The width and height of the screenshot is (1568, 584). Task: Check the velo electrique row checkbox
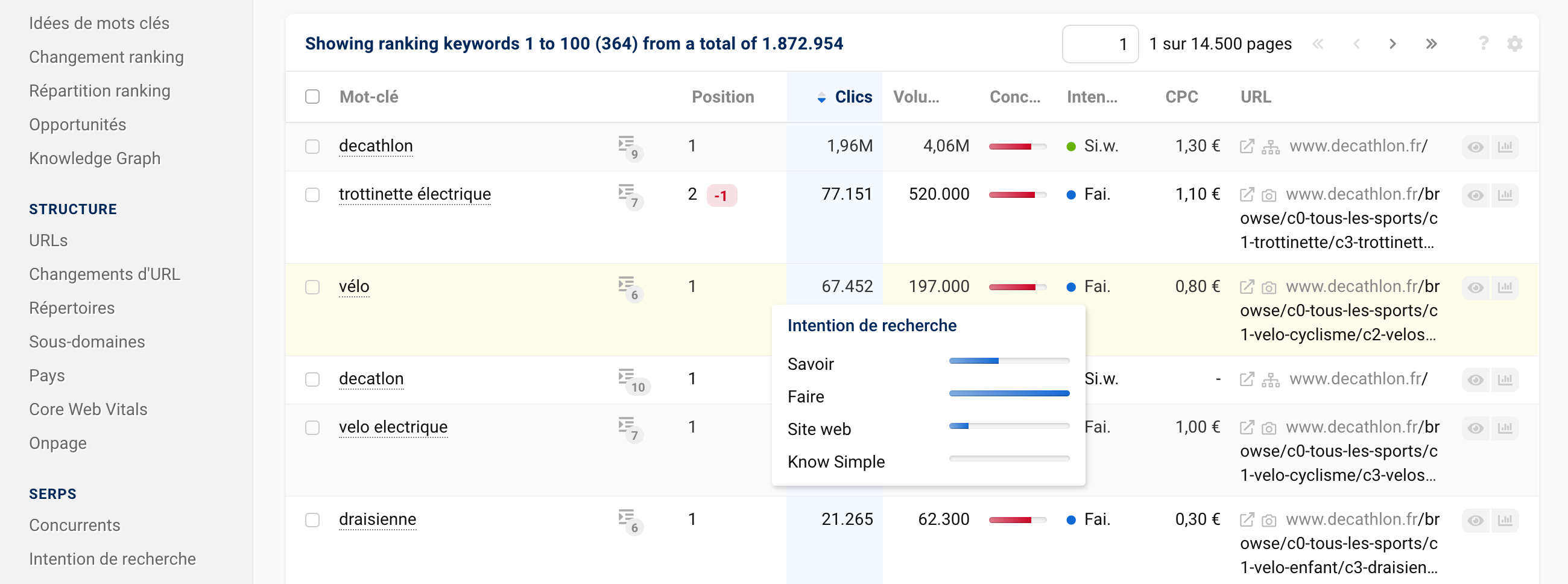pyautogui.click(x=312, y=428)
